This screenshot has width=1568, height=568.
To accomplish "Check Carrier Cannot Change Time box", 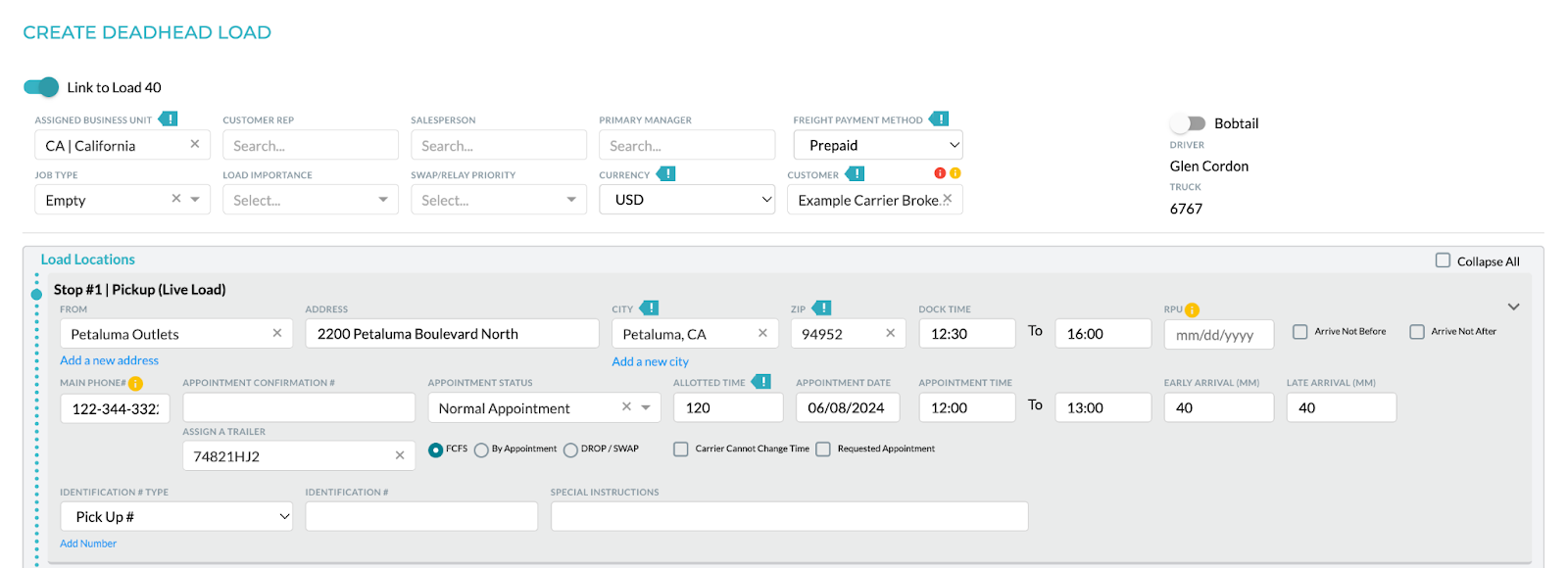I will click(x=680, y=450).
